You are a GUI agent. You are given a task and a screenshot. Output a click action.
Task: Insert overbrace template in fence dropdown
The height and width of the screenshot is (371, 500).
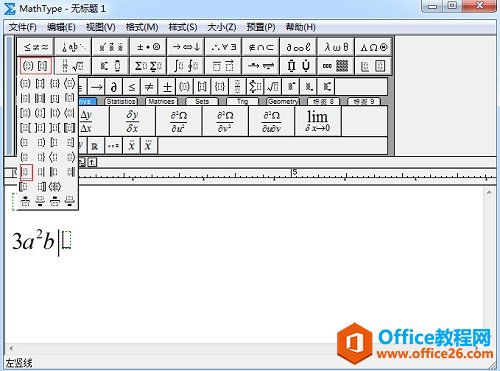click(25, 201)
